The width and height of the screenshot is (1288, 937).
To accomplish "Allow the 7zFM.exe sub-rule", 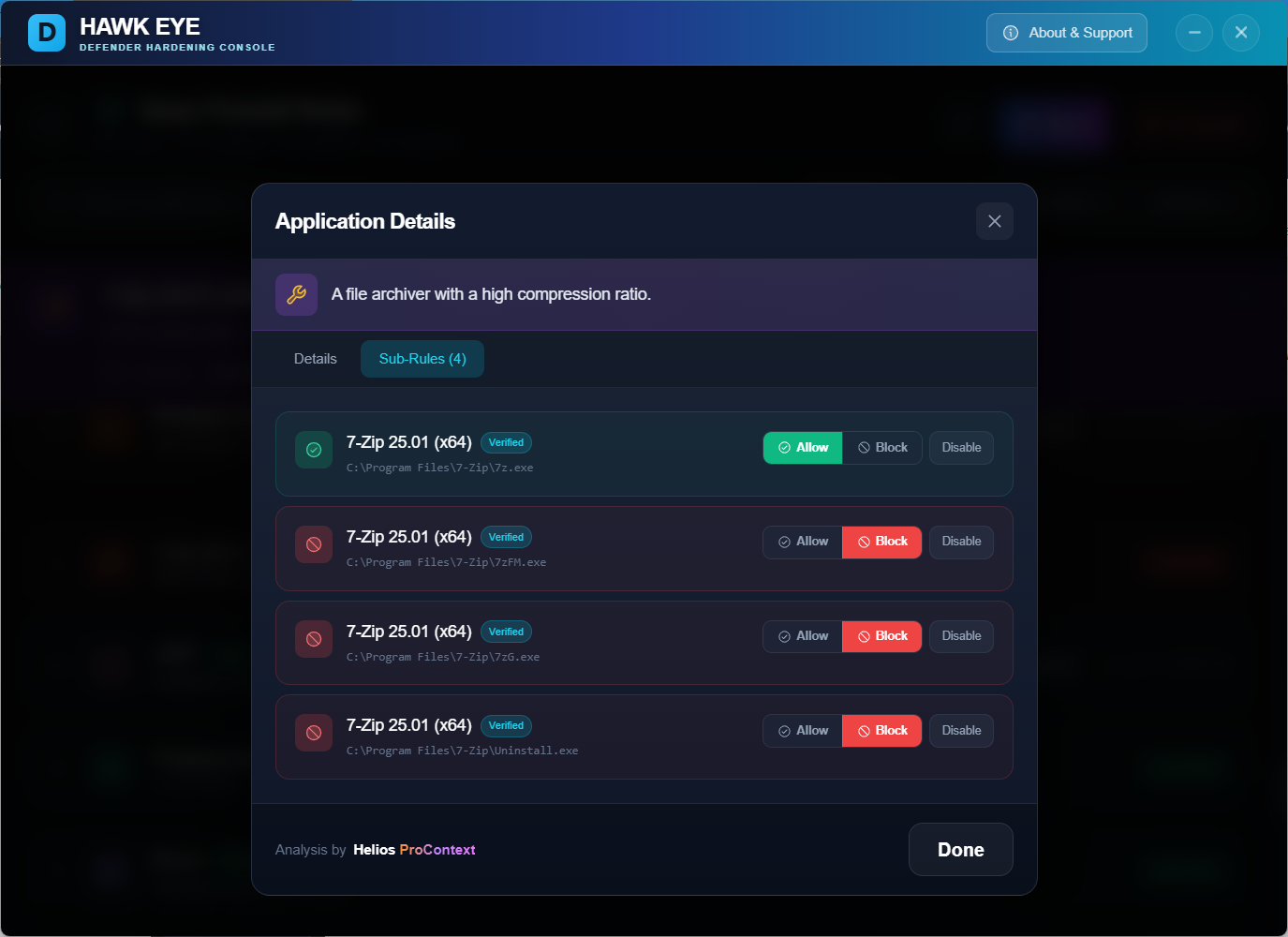I will click(x=803, y=542).
